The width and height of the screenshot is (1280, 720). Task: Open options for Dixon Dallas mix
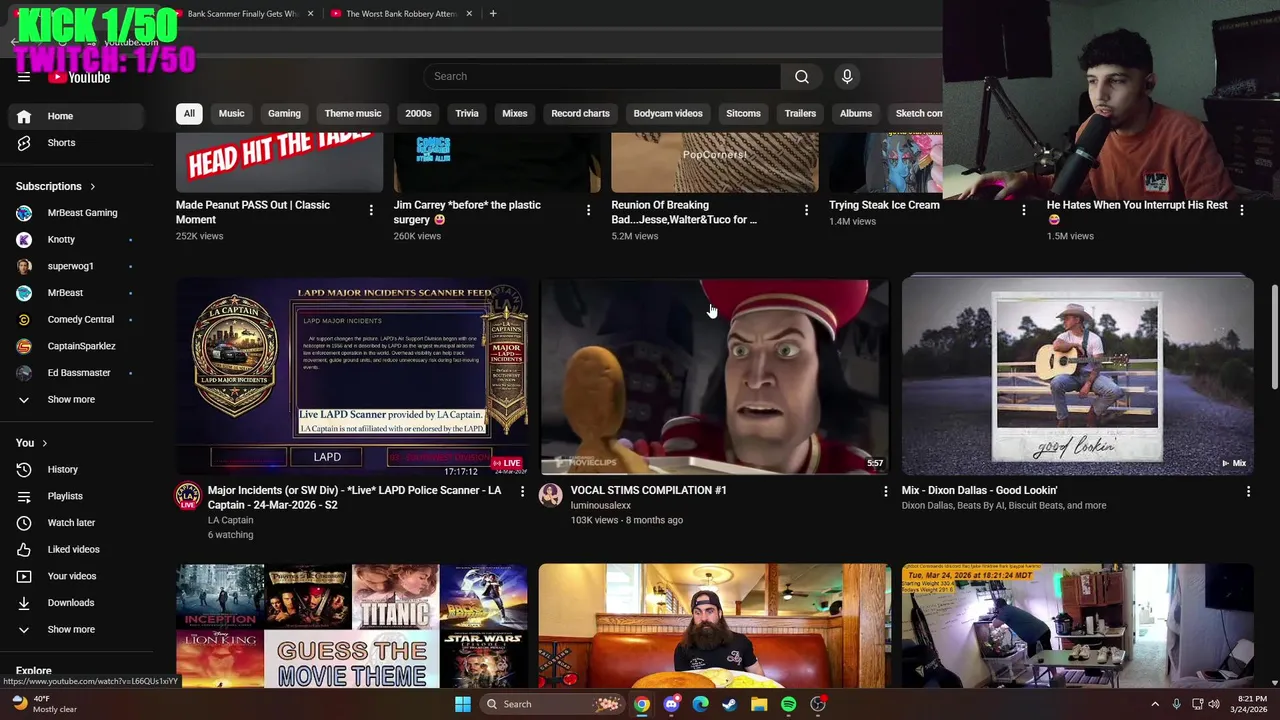point(1248,491)
